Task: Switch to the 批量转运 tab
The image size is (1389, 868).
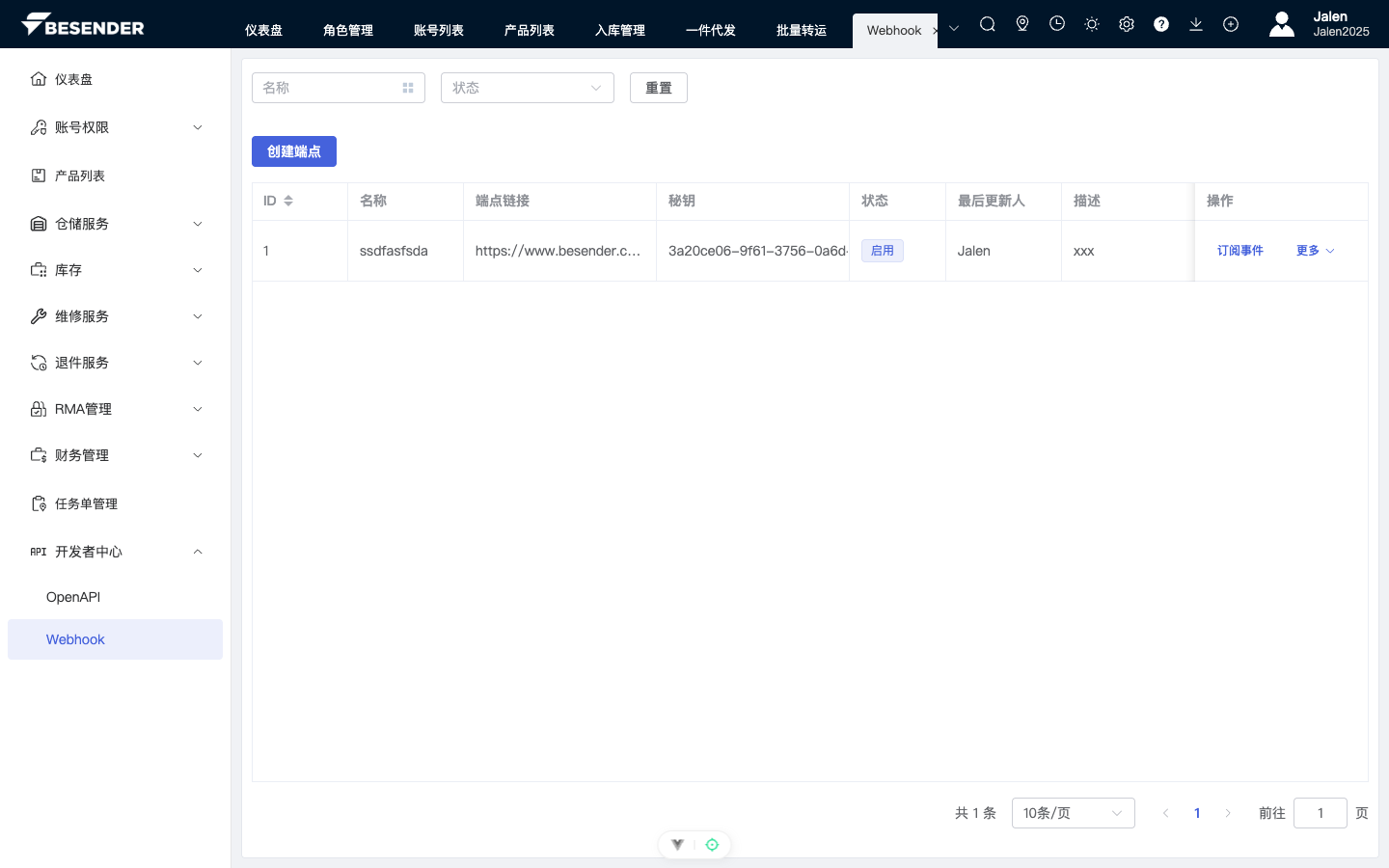Action: (x=802, y=31)
